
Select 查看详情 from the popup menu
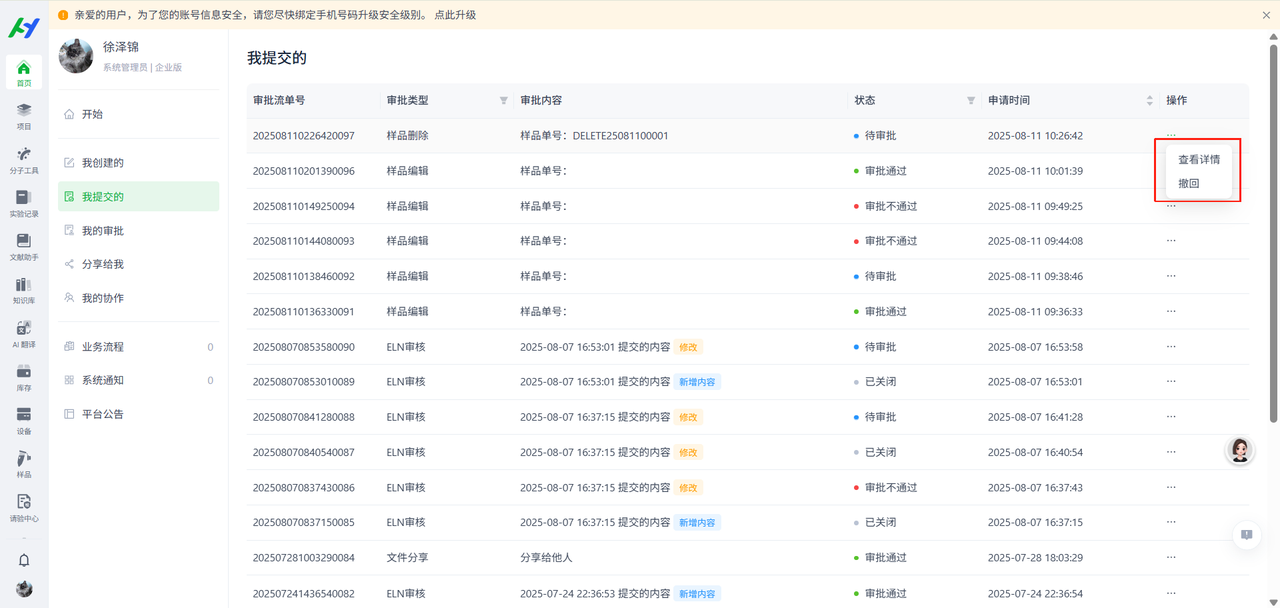click(1198, 159)
